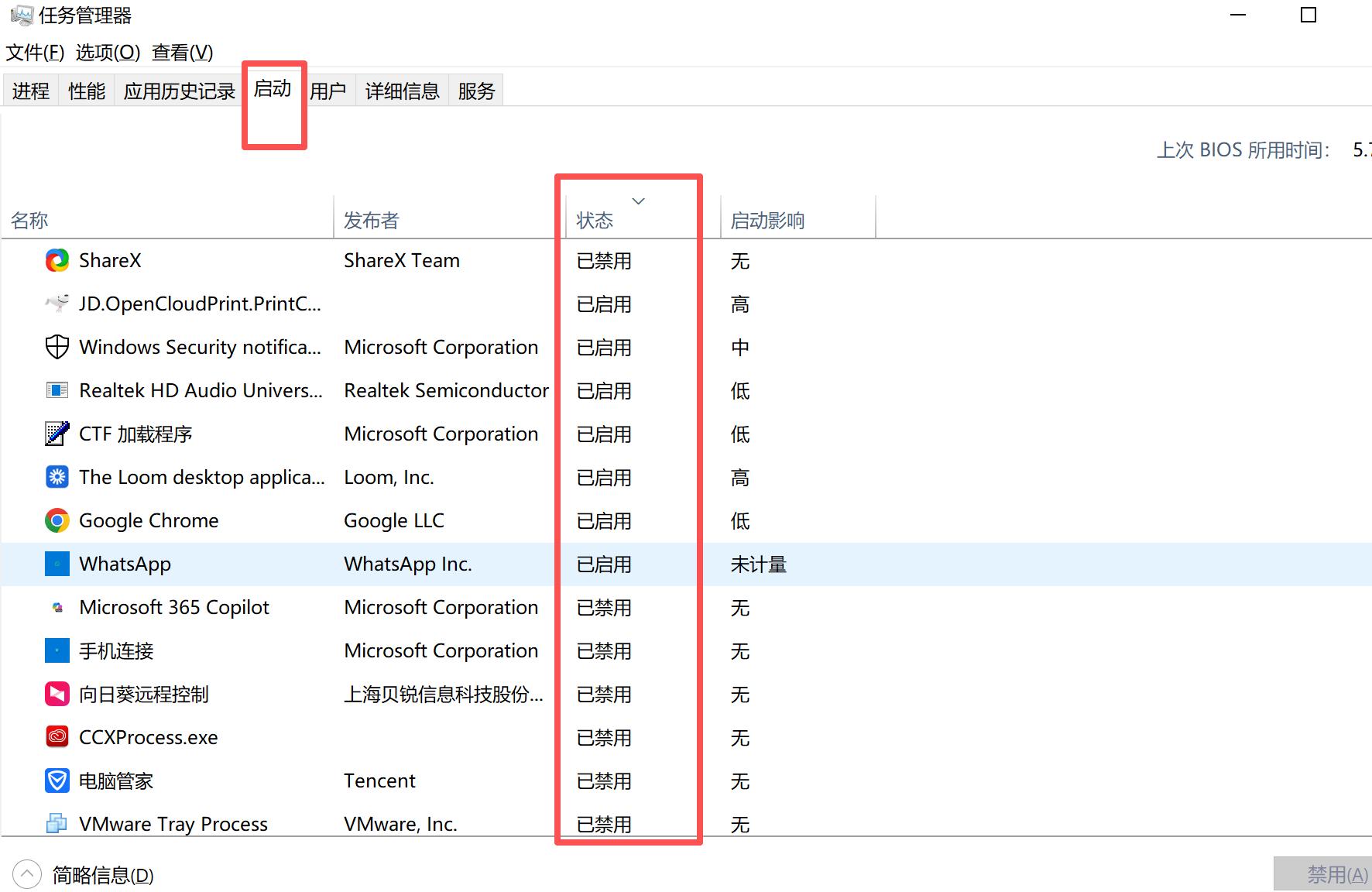Click the CCXProcess.exe icon
The image size is (1372, 892).
[x=55, y=736]
